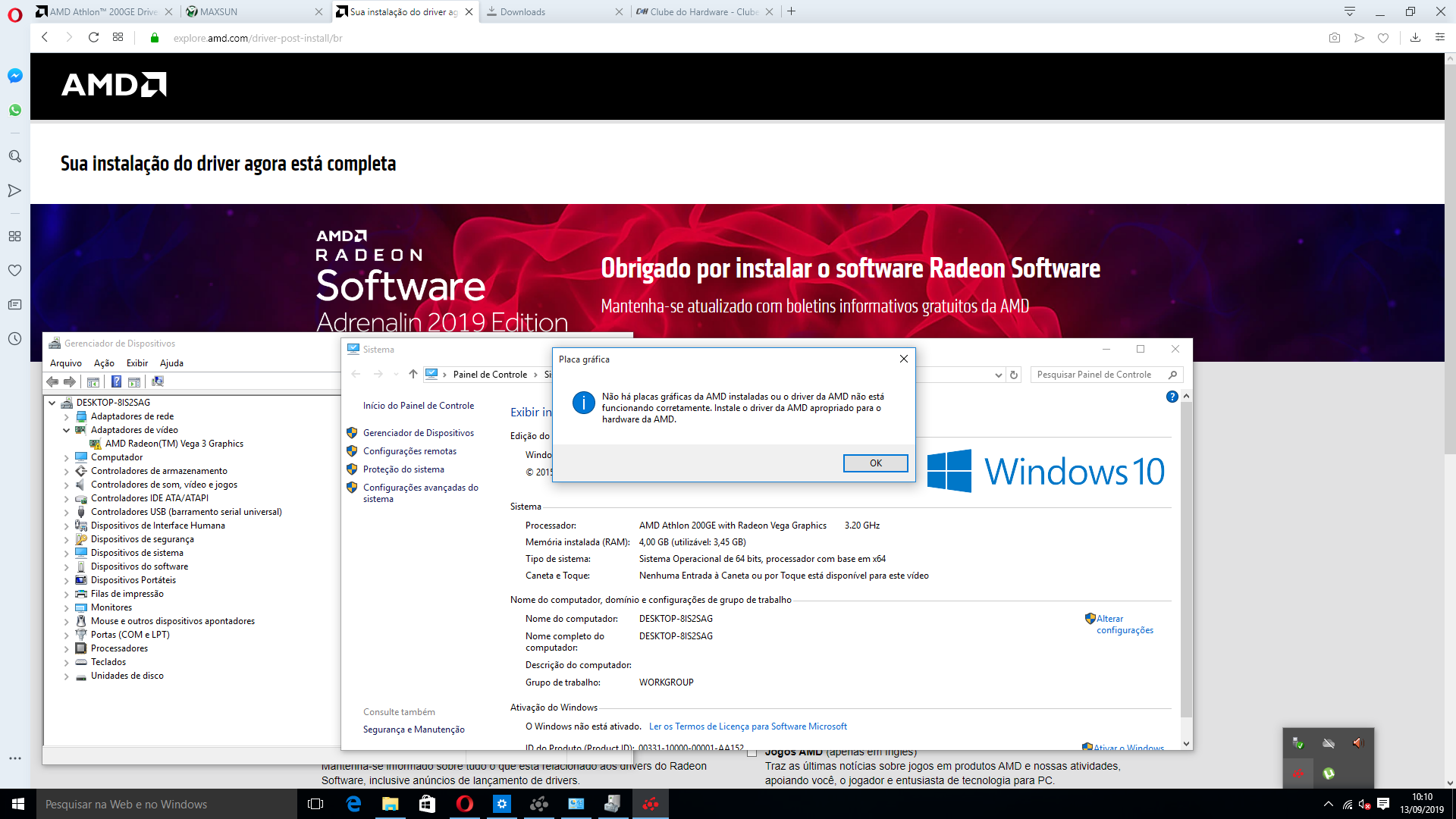
Task: Click safely remove hardware icon in tray
Action: pyautogui.click(x=1298, y=743)
